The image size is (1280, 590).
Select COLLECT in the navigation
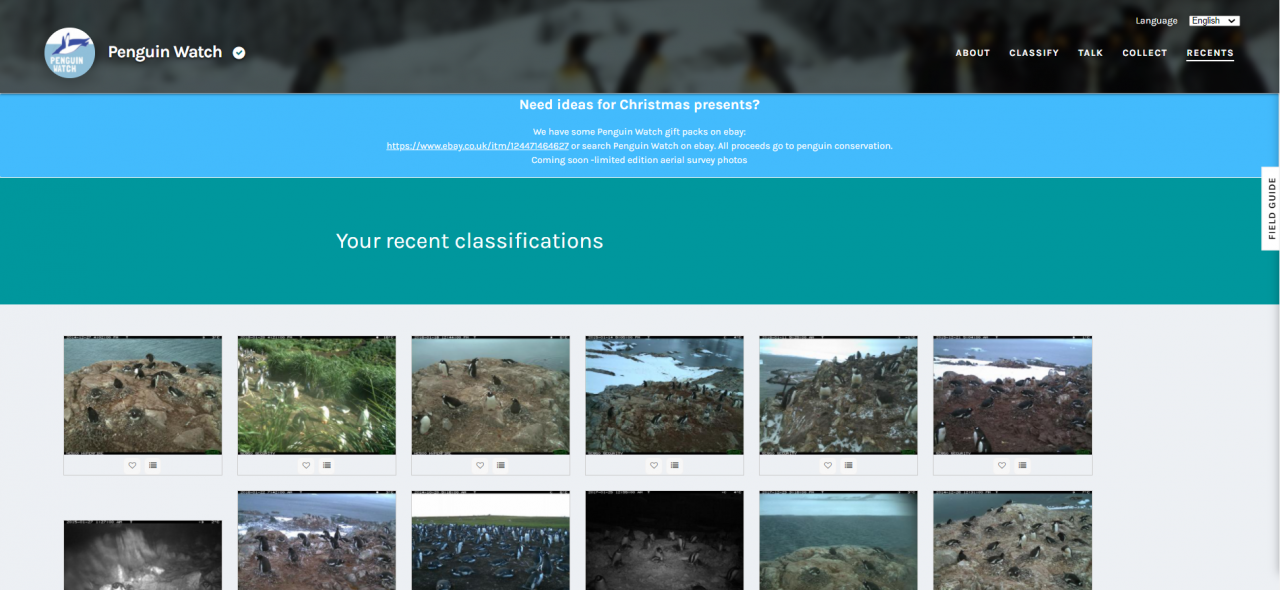[x=1145, y=53]
